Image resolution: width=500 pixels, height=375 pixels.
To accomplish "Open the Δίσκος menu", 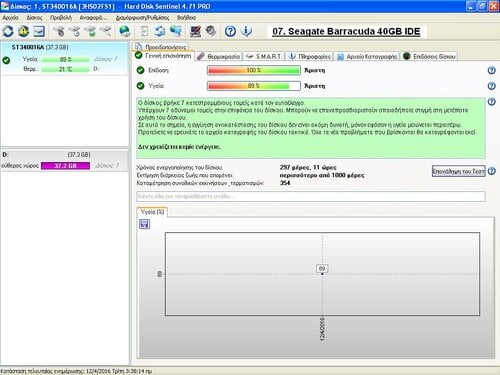I will (x=34, y=18).
